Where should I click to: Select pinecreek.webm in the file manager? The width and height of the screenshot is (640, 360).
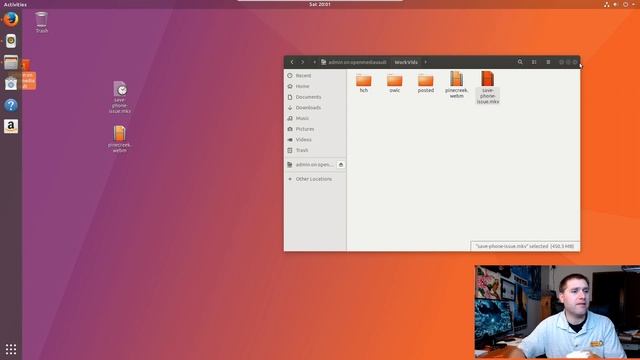click(x=456, y=85)
